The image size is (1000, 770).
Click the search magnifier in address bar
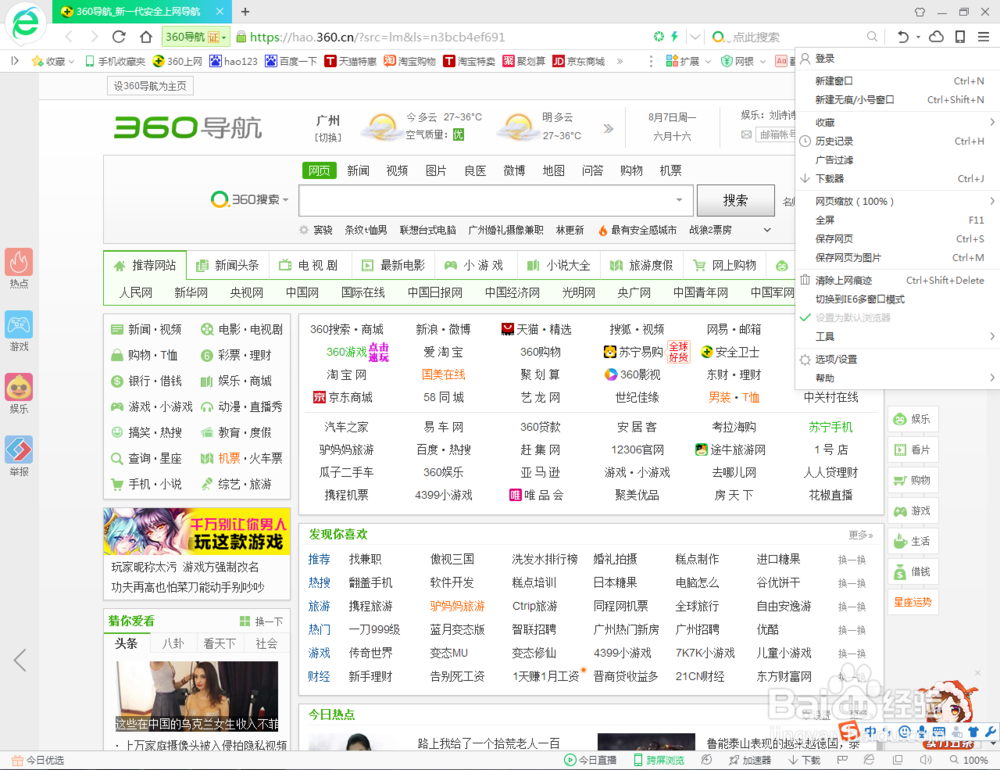point(872,36)
